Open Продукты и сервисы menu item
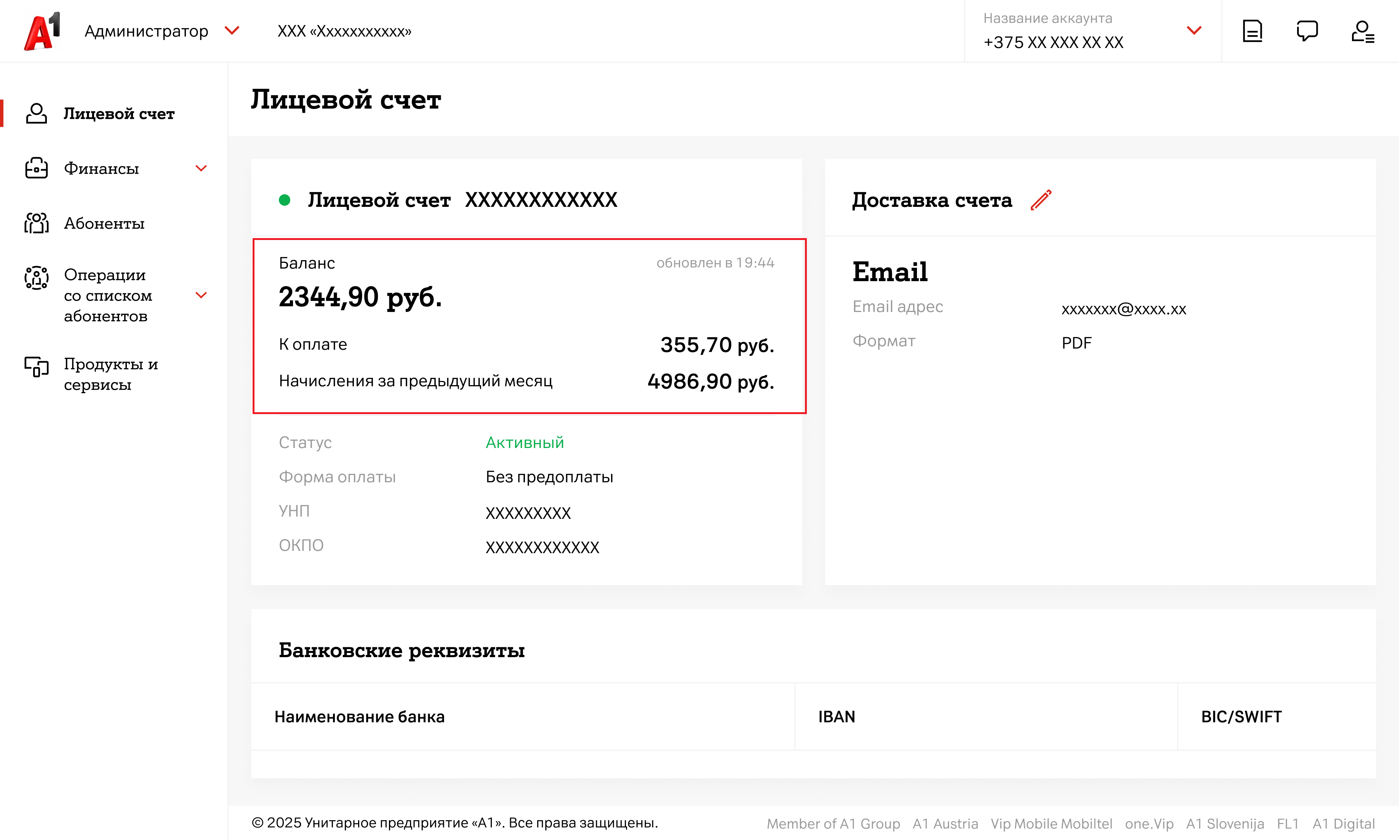 point(110,374)
